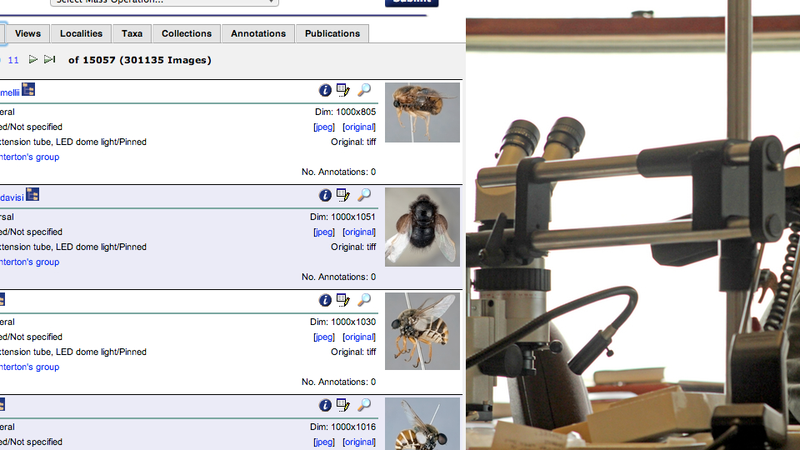Click edit icon for 1000x1051 image
Image resolution: width=800 pixels, height=450 pixels.
click(343, 195)
